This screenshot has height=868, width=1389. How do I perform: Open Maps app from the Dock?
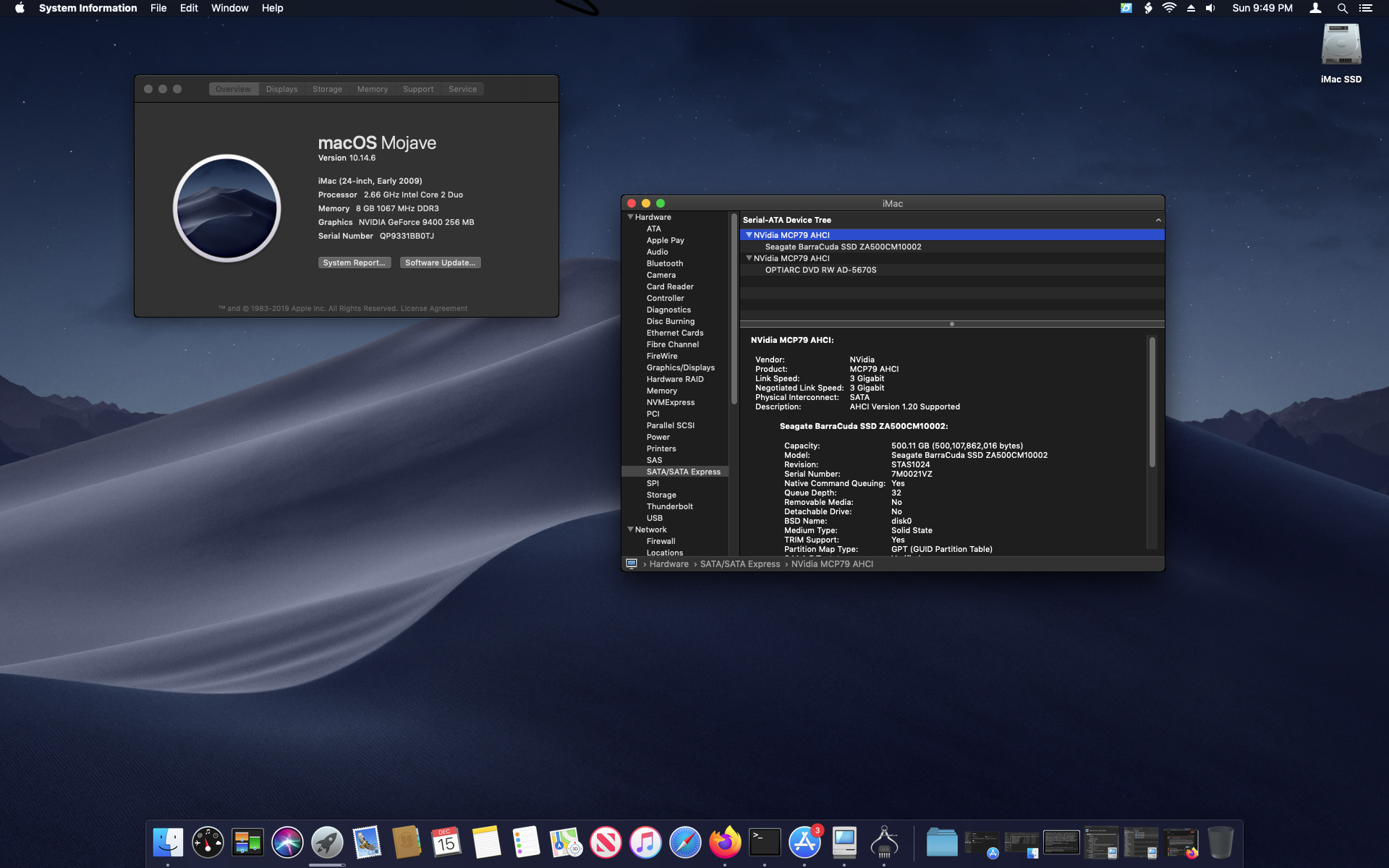click(x=566, y=843)
